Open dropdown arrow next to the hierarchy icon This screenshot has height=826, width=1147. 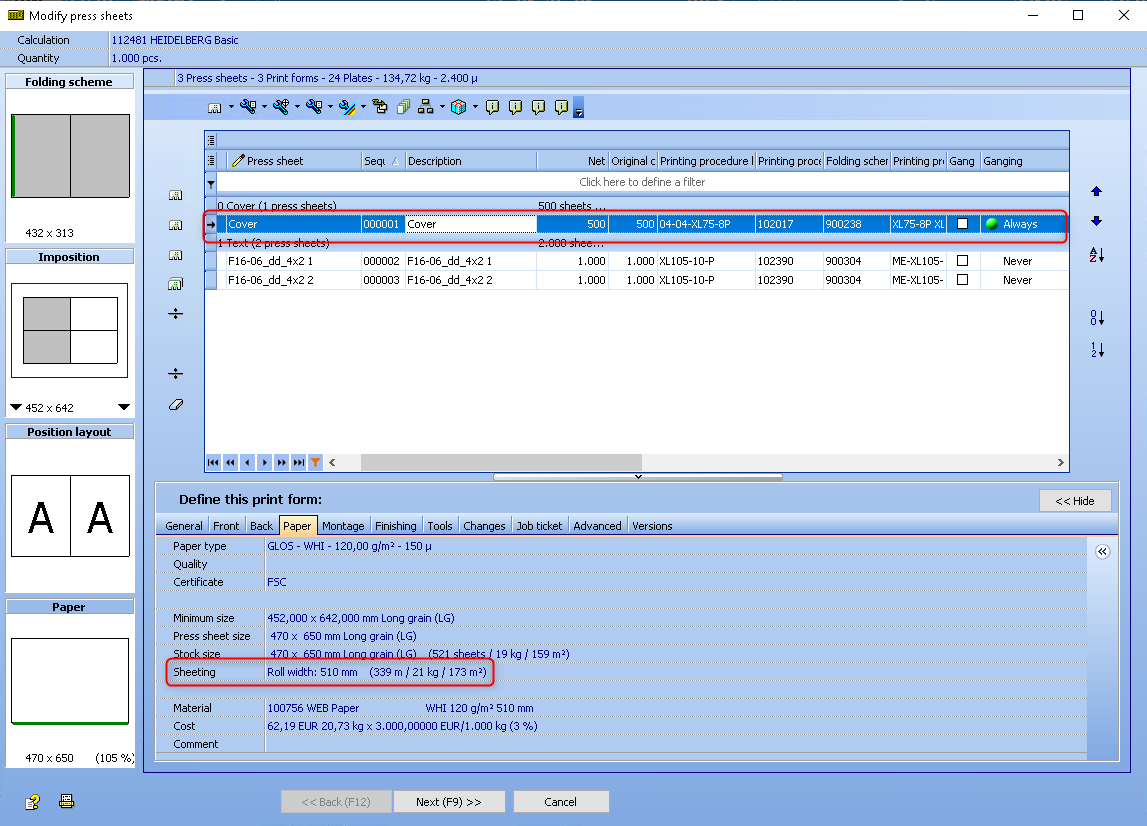coord(442,107)
